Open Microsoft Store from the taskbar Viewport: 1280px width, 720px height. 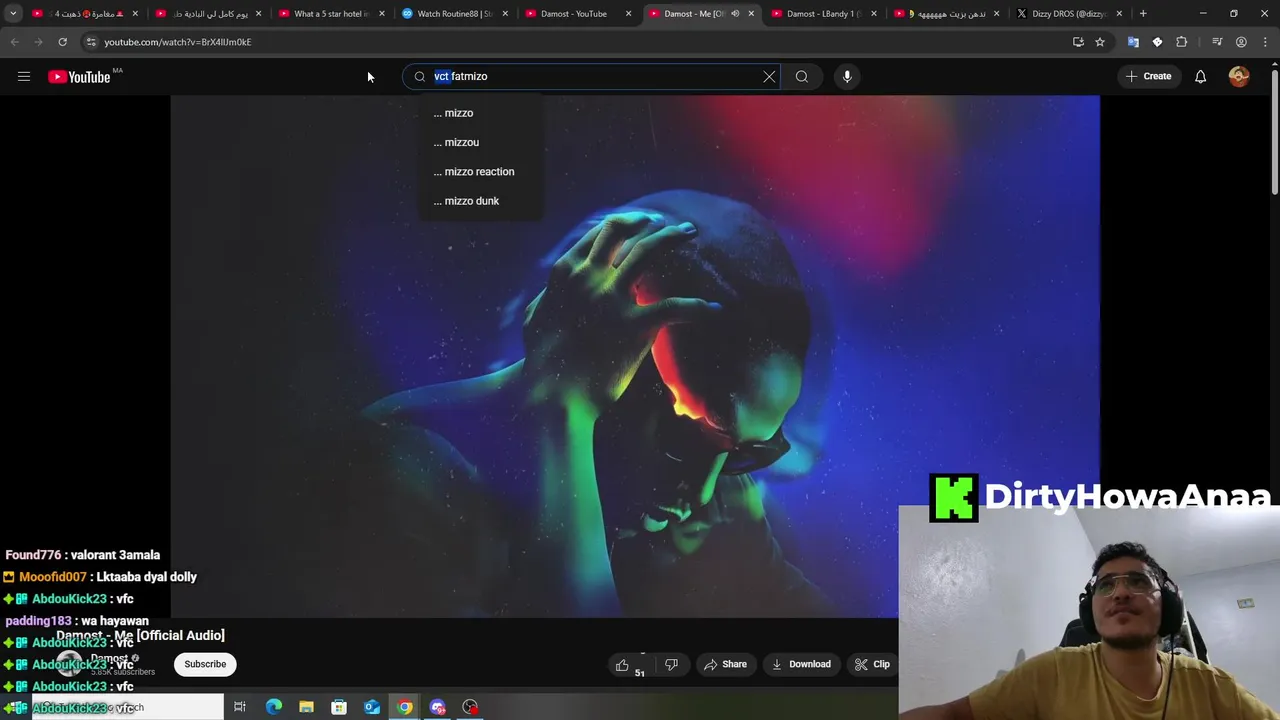tap(339, 707)
